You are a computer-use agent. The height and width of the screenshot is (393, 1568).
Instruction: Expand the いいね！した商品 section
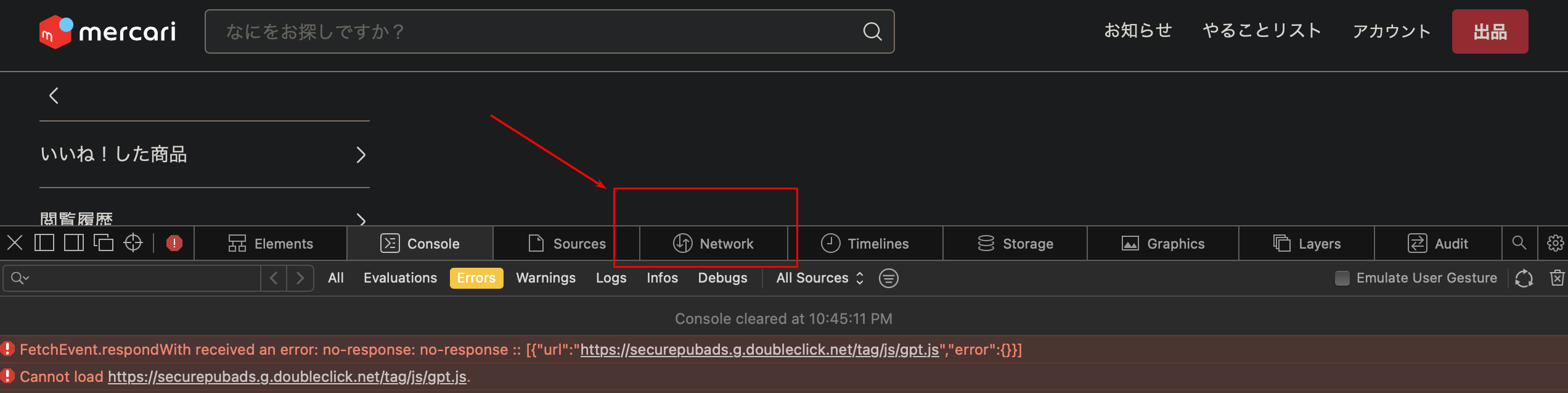tap(203, 154)
